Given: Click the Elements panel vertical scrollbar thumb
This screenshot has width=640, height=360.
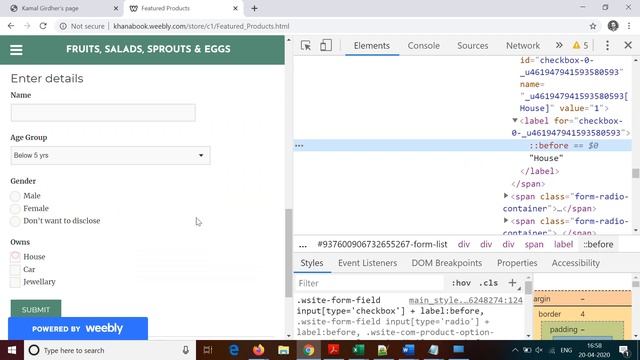Looking at the screenshot, I should (636, 173).
